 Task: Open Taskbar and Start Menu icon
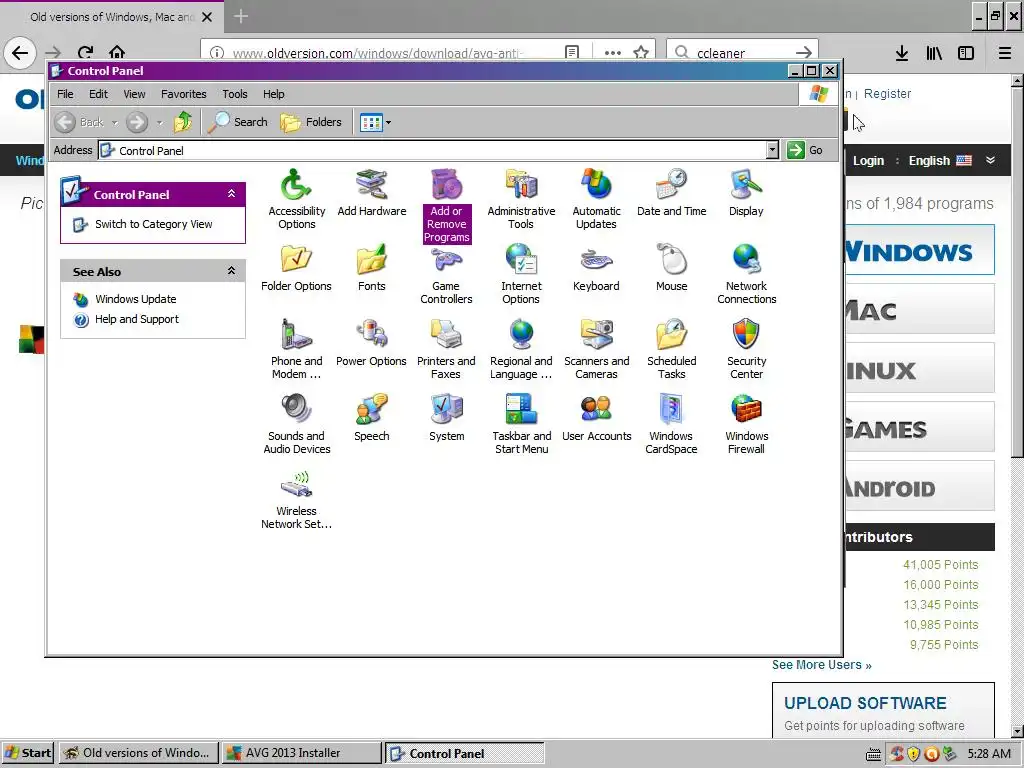[521, 424]
